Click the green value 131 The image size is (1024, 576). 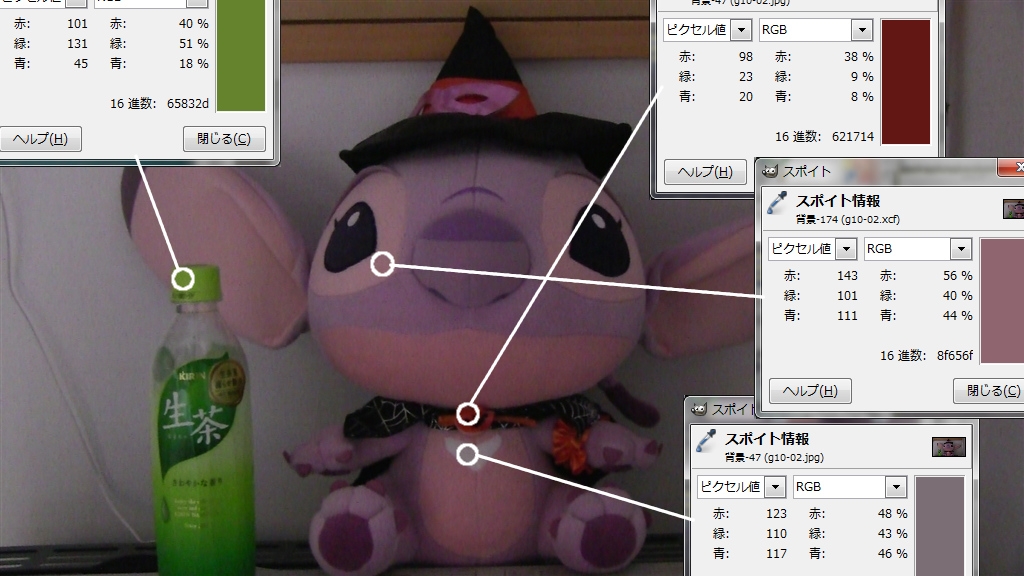point(77,44)
